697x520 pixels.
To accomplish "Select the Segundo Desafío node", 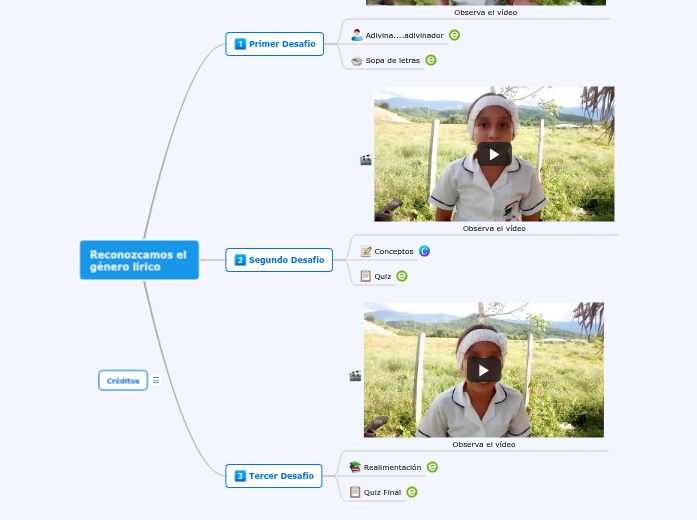I will (x=279, y=260).
